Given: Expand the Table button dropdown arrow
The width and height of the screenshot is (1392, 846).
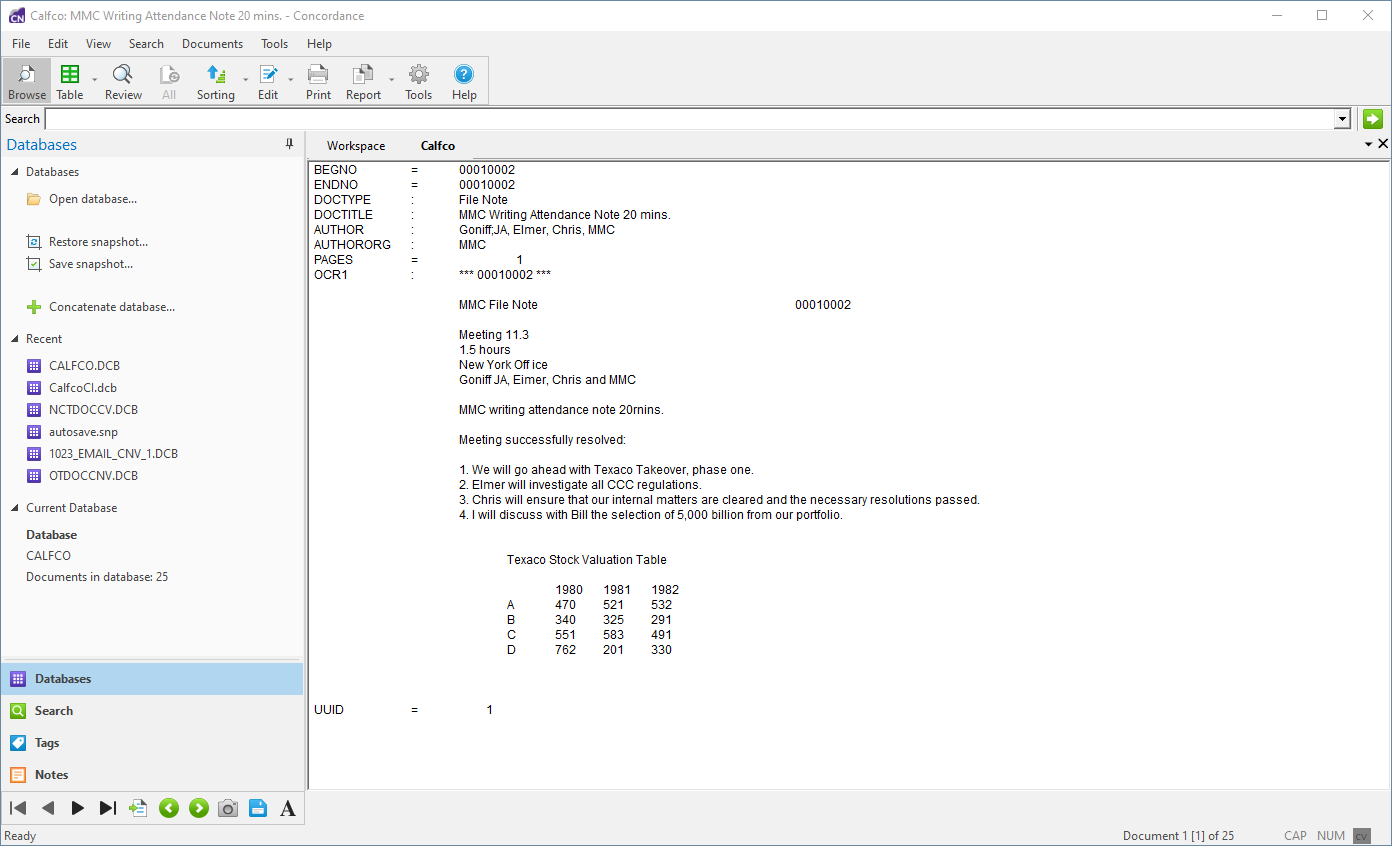Looking at the screenshot, I should 94,81.
